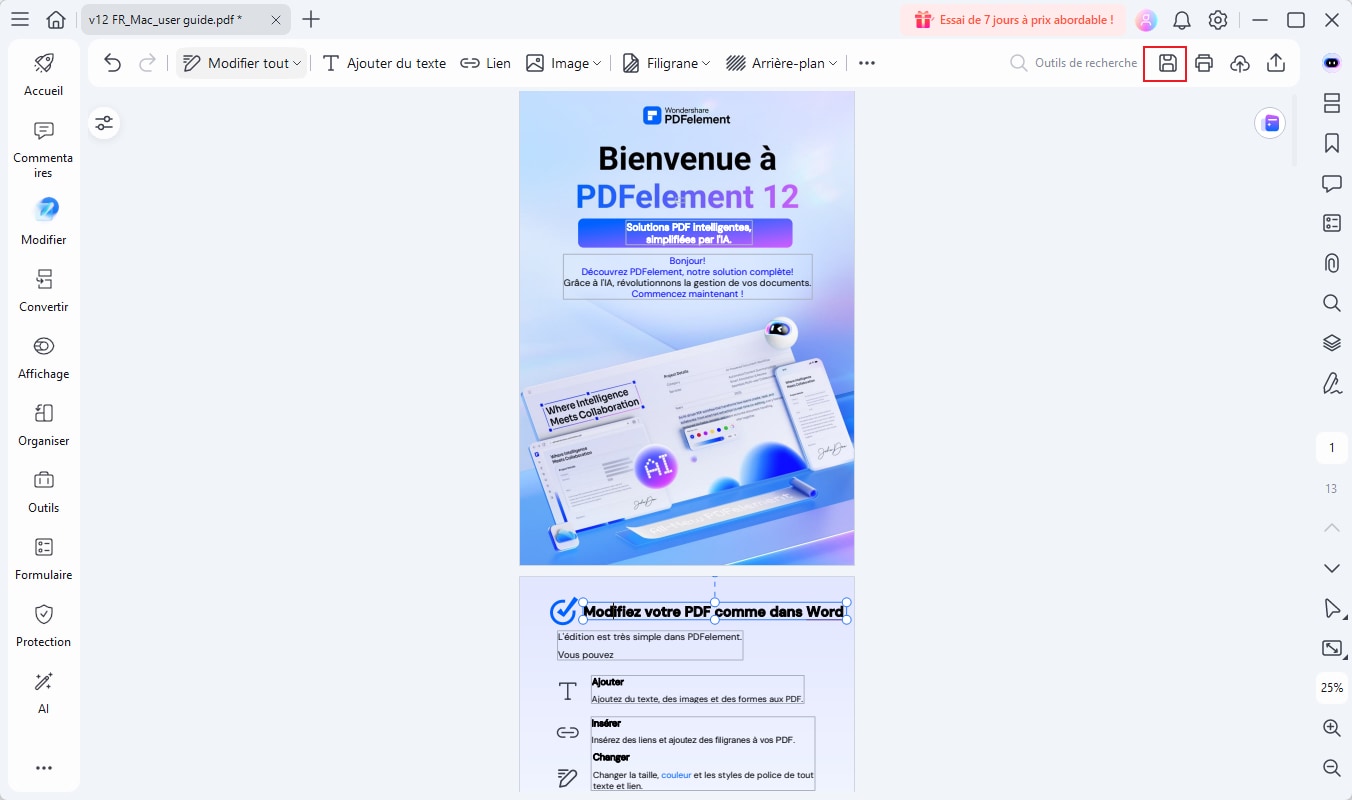Select Modifiez votre PDF comme dans Word heading
The width and height of the screenshot is (1352, 800).
tap(713, 612)
